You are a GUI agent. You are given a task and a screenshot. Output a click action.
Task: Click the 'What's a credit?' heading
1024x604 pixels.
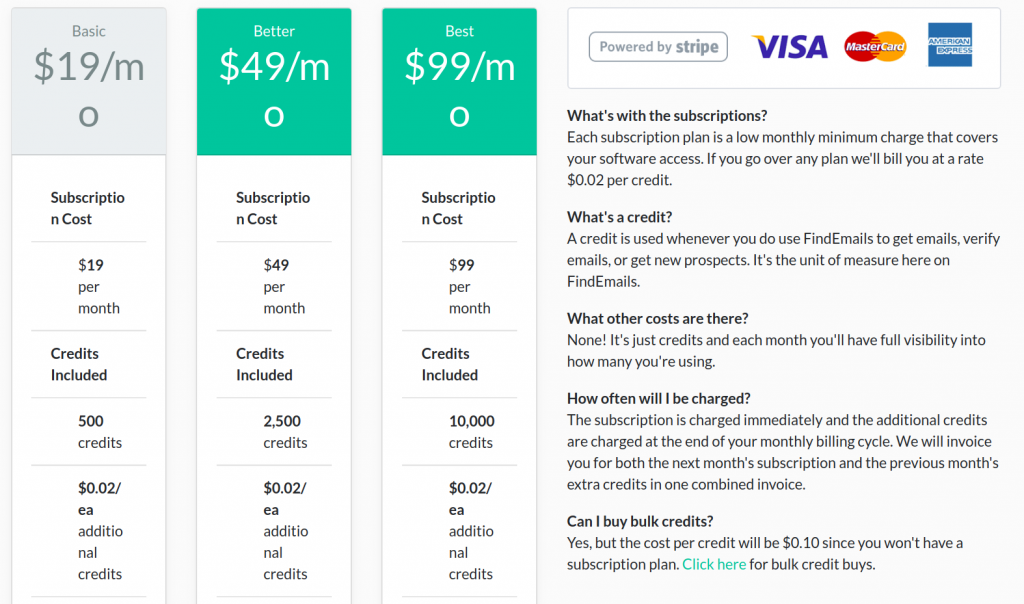[x=619, y=217]
